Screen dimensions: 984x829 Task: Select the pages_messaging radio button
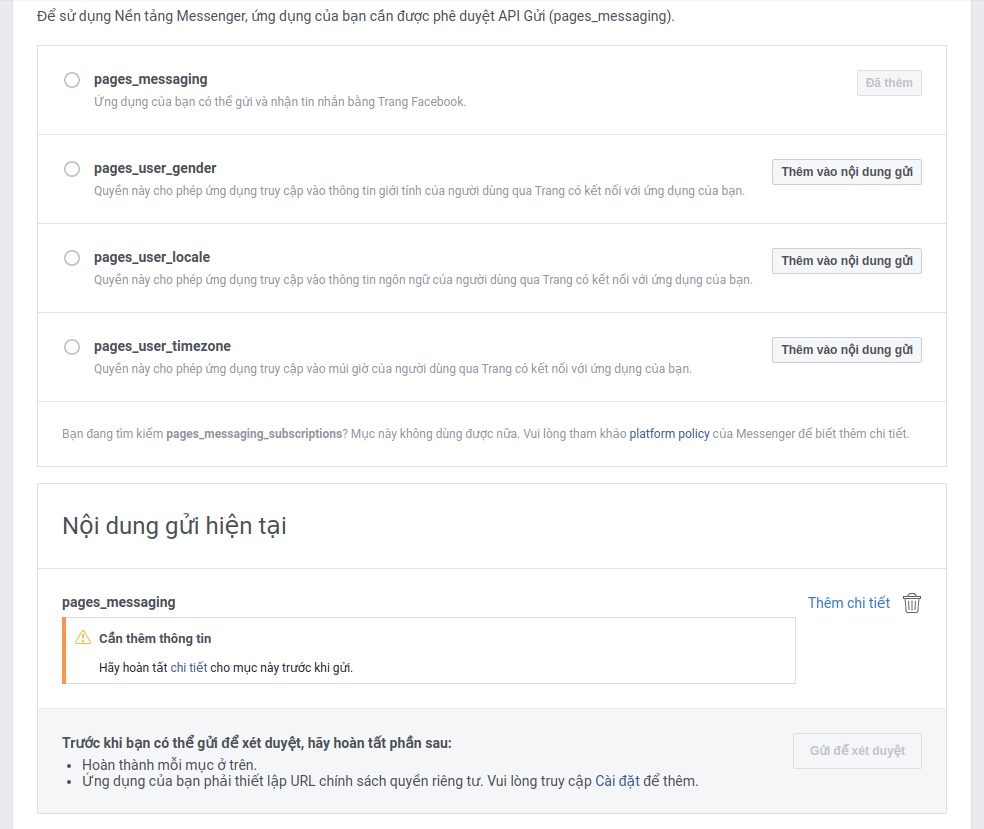coord(72,80)
